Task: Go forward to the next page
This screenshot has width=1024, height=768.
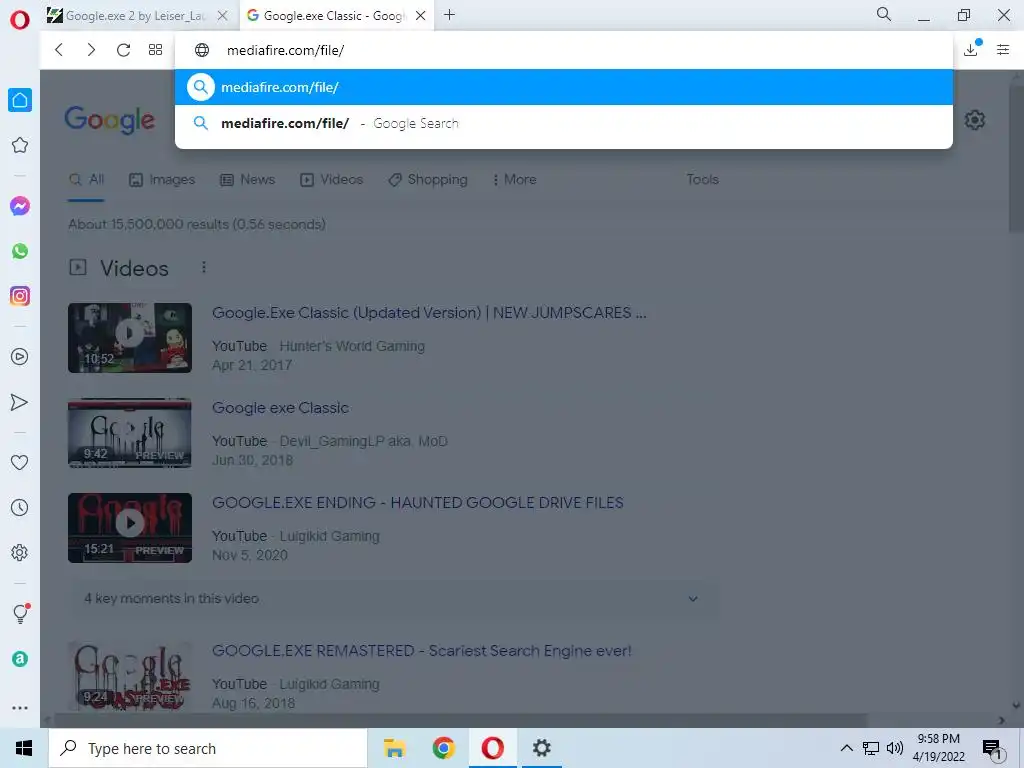Action: click(91, 50)
